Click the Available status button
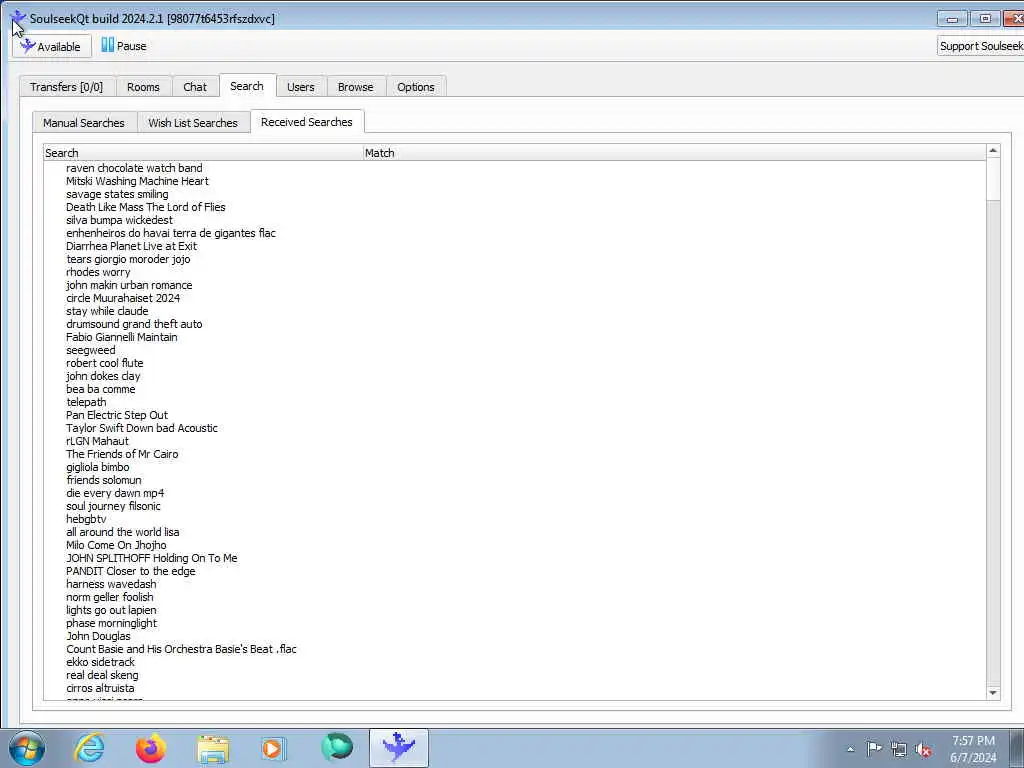 (52, 46)
